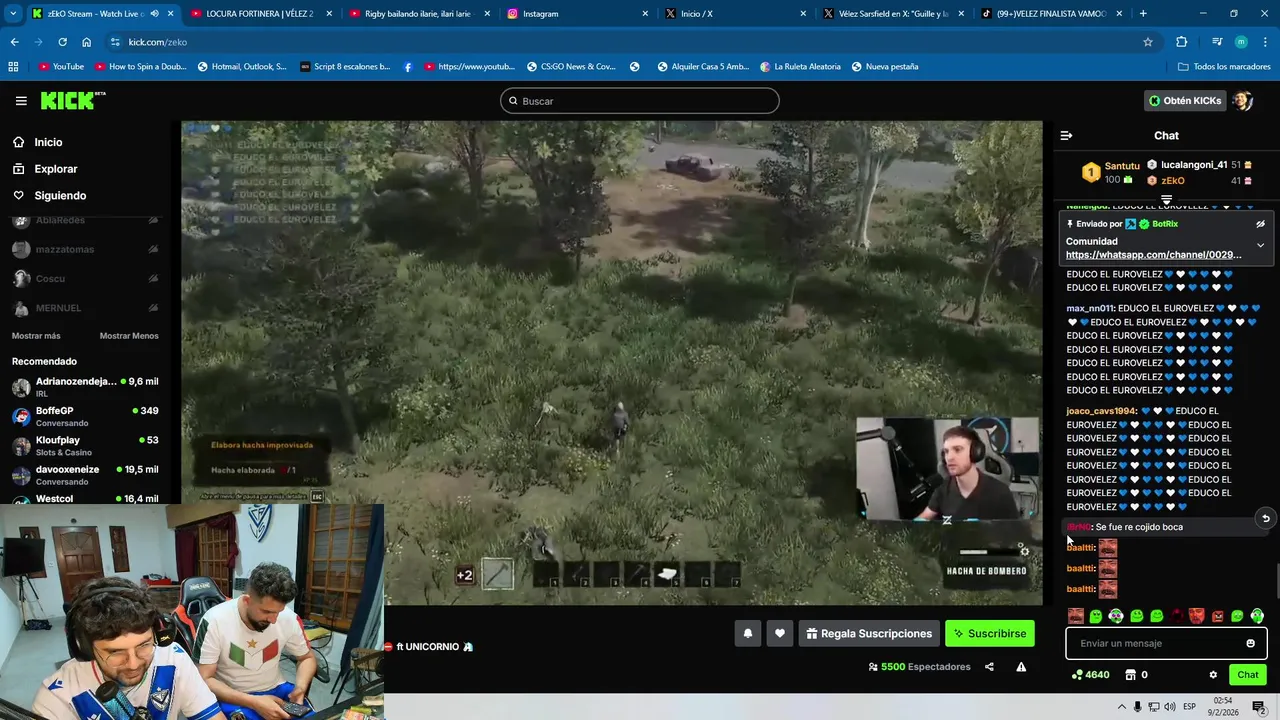
Task: Open the emoji picker in message box
Action: 1250,643
